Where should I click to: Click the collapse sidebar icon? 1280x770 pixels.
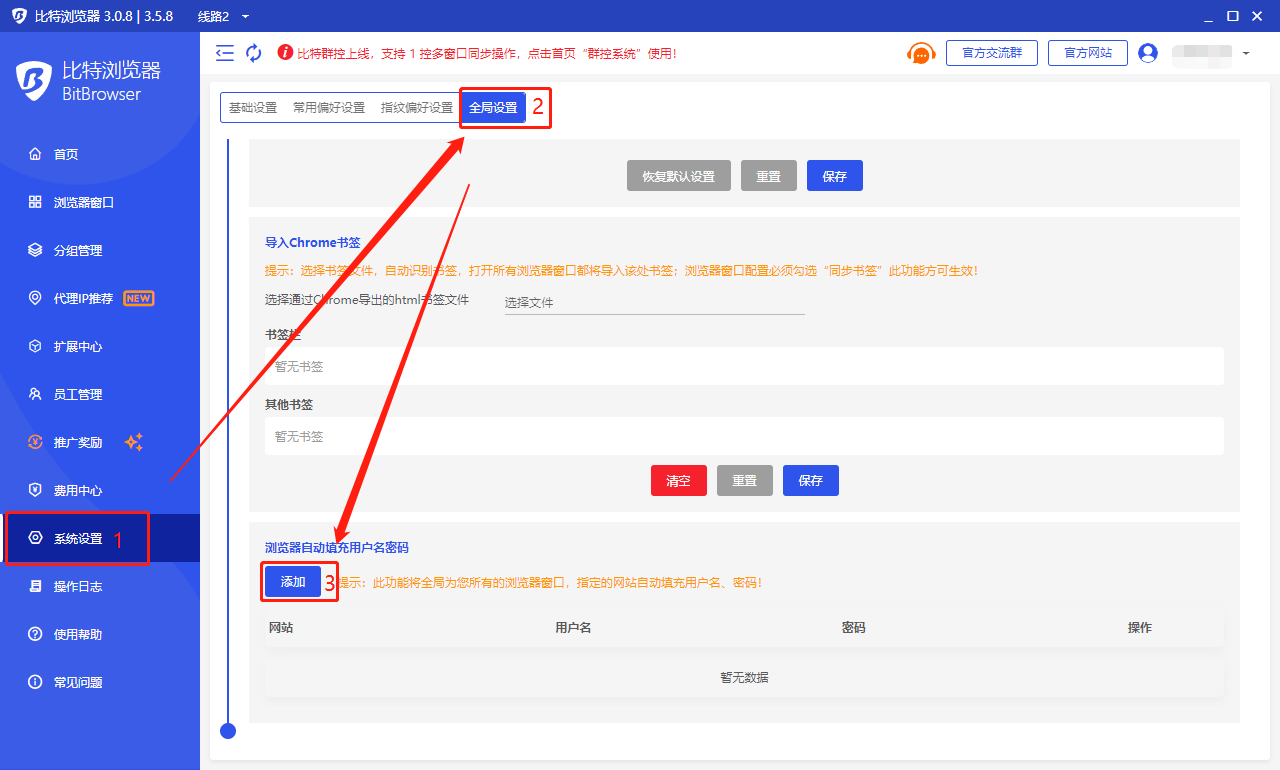click(x=225, y=53)
